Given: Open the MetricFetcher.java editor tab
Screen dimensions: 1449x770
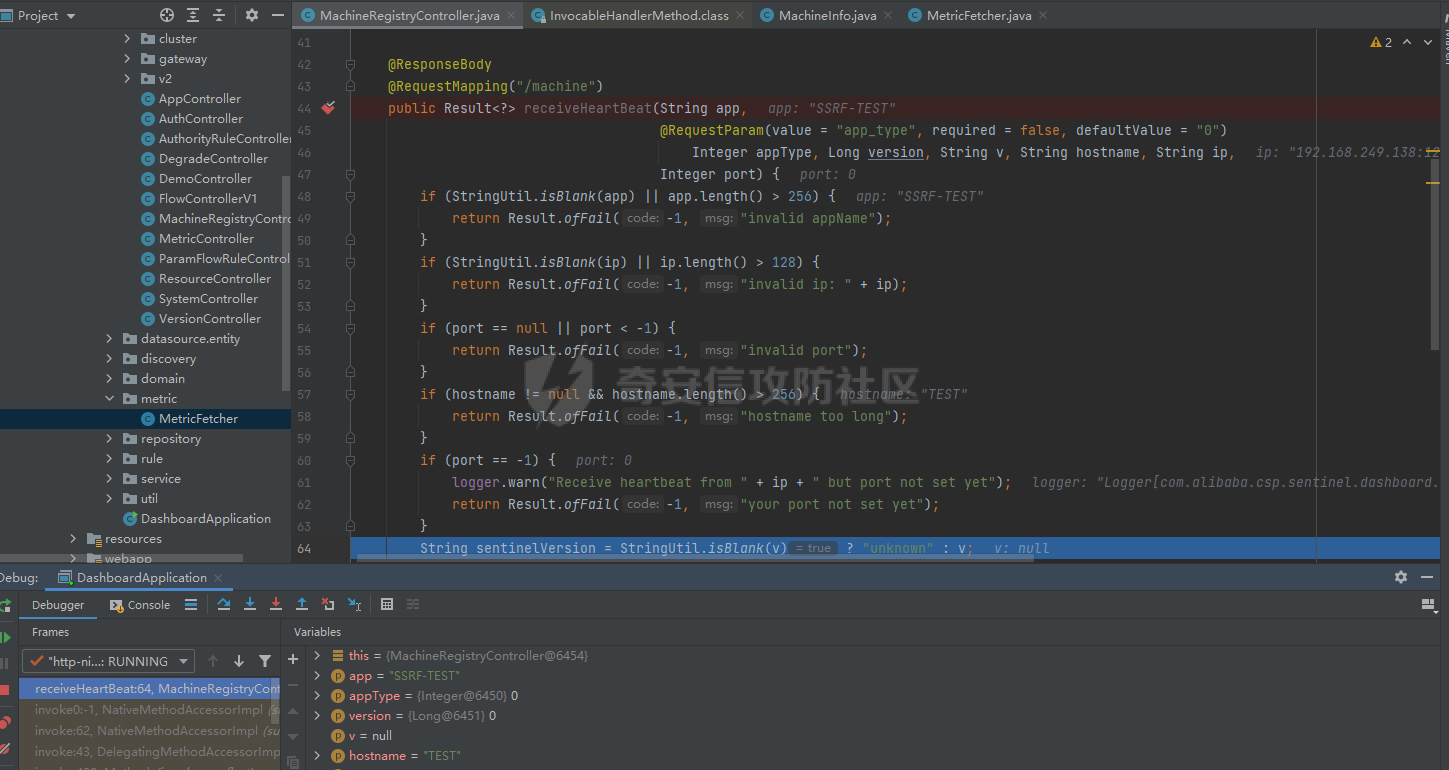Looking at the screenshot, I should tap(979, 16).
